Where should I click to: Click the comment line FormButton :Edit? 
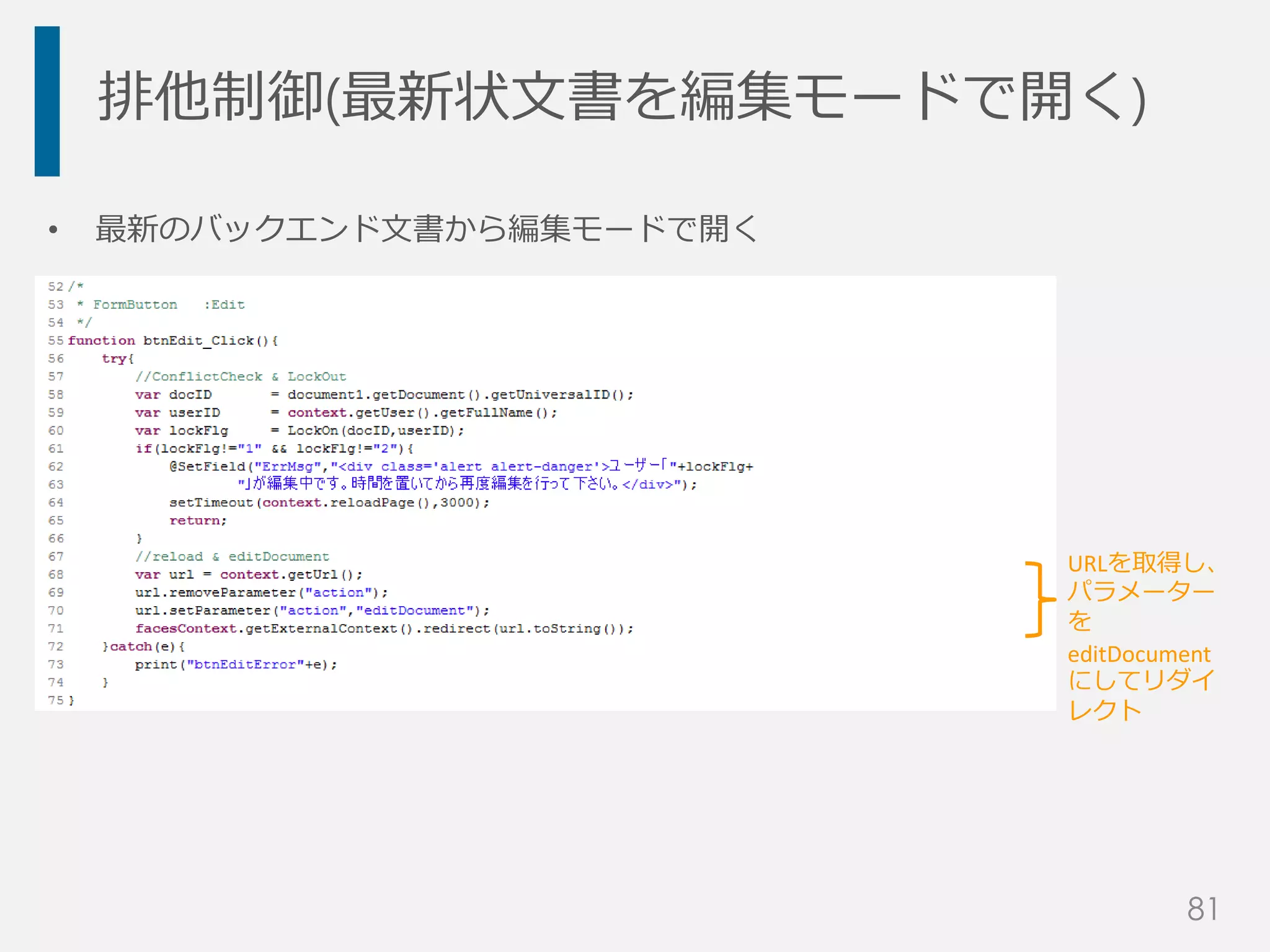[x=161, y=304]
